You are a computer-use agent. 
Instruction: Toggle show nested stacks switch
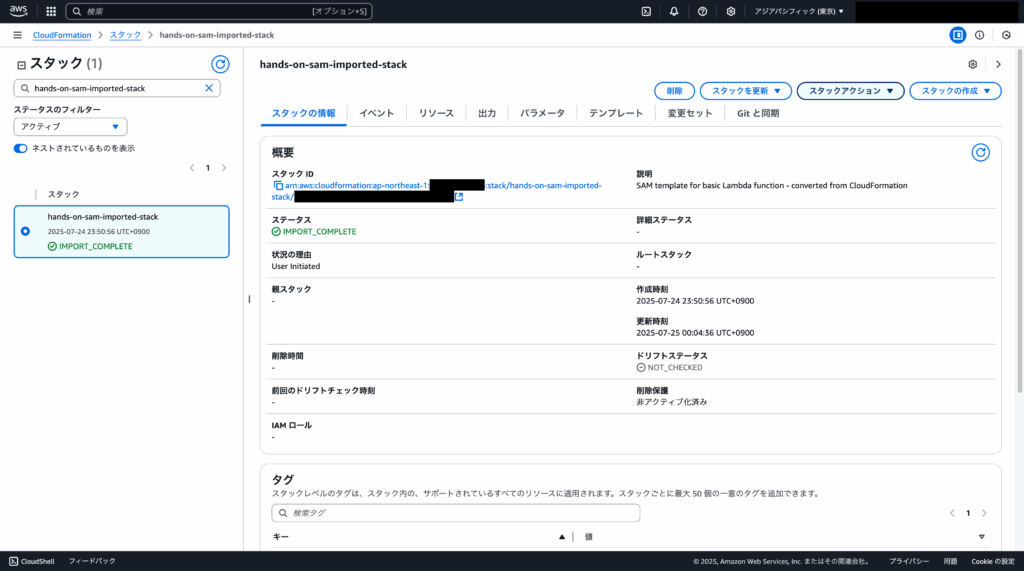[21, 148]
